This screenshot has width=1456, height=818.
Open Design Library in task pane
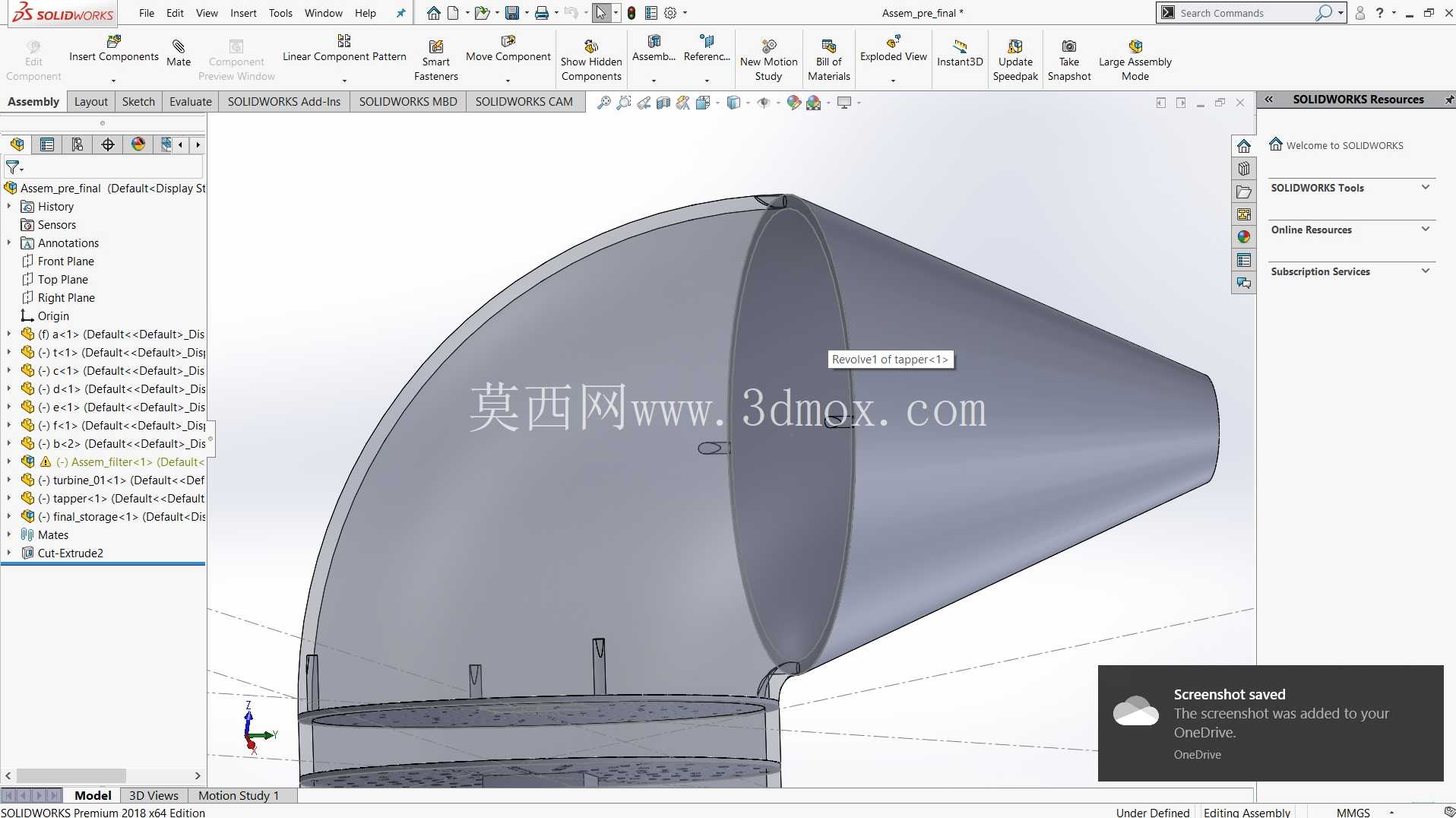tap(1244, 169)
